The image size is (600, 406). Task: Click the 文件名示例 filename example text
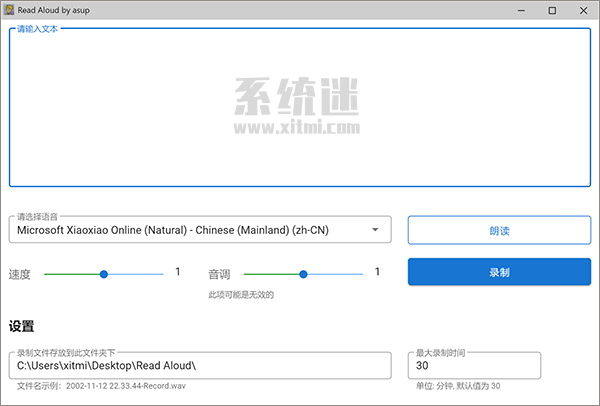(x=101, y=386)
